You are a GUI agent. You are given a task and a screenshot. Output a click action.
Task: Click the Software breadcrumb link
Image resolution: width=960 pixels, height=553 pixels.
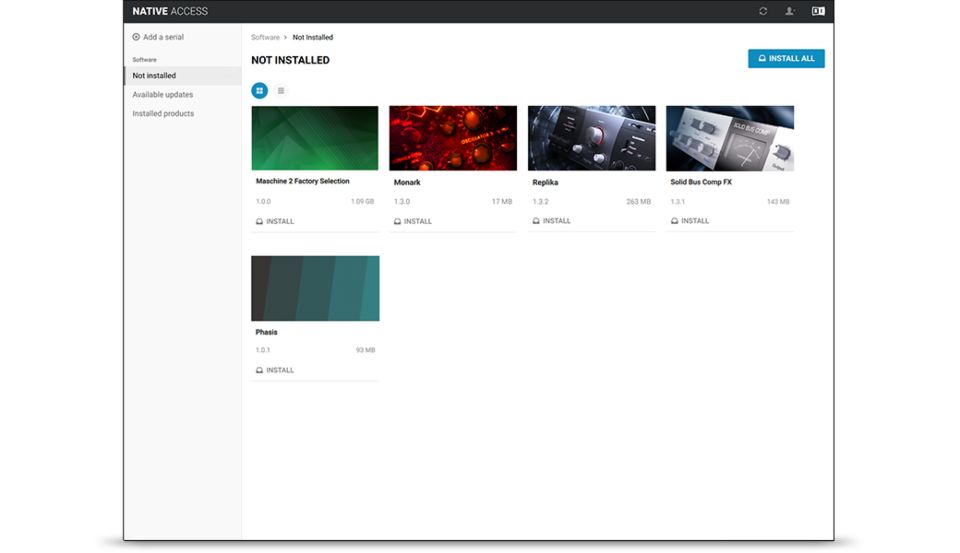[265, 38]
